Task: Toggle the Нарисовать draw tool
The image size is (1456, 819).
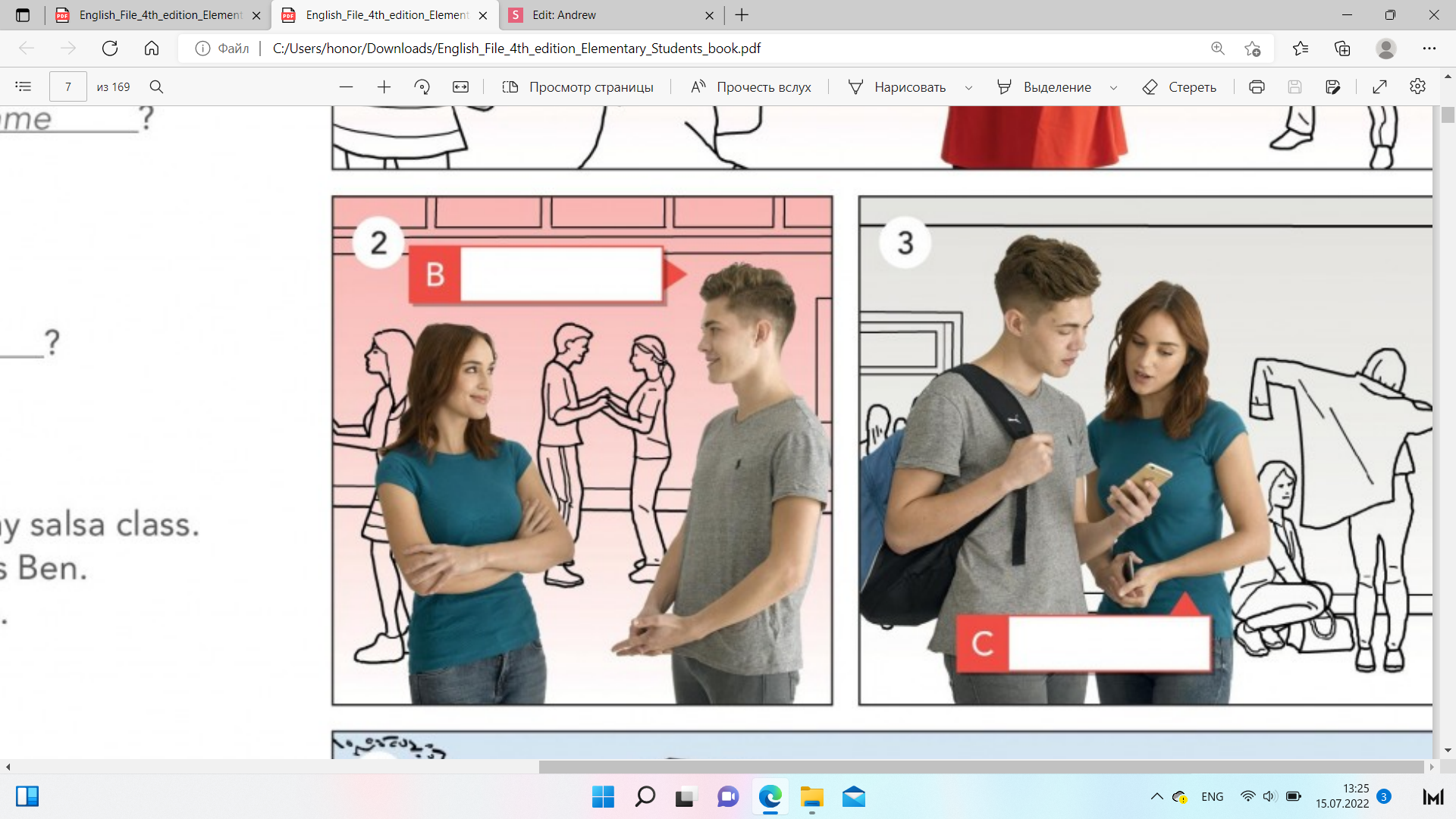Action: [x=897, y=87]
